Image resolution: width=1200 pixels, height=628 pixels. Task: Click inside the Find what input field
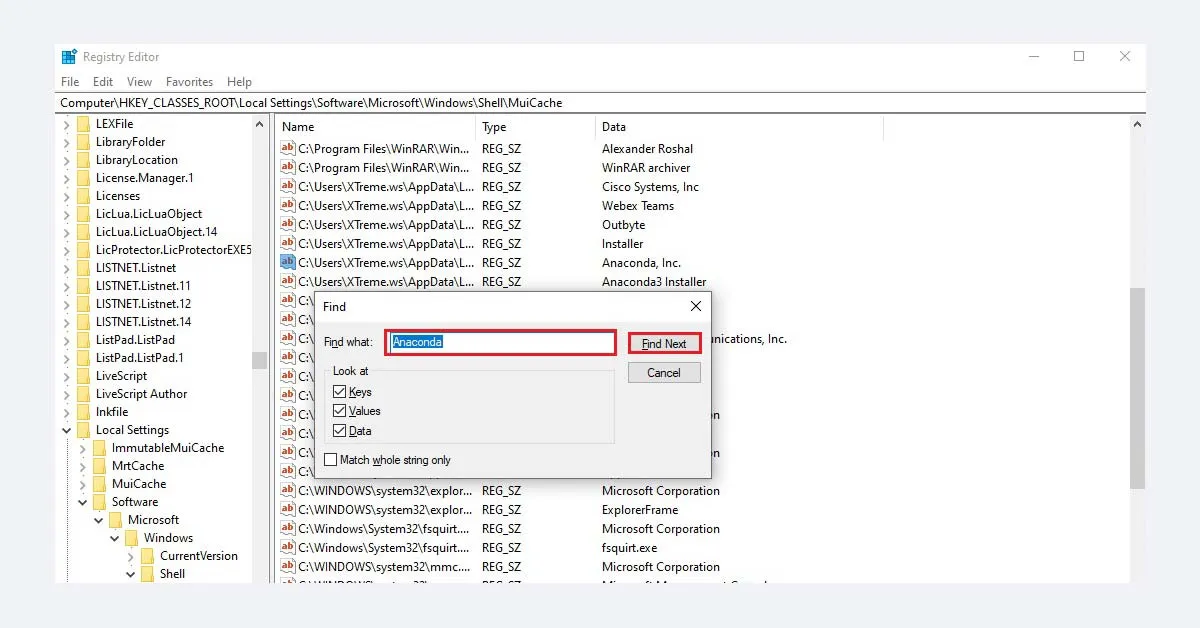click(x=500, y=342)
